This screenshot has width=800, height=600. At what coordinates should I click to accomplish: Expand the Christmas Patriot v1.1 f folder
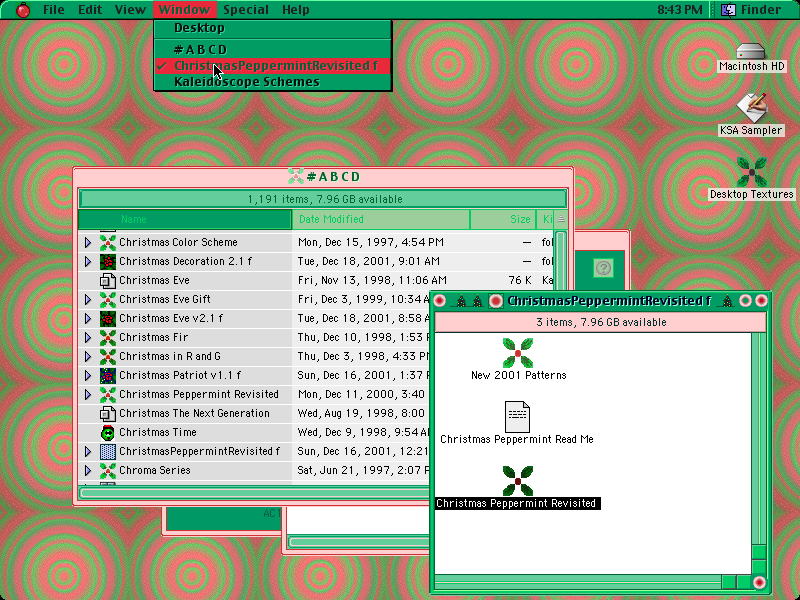point(88,376)
